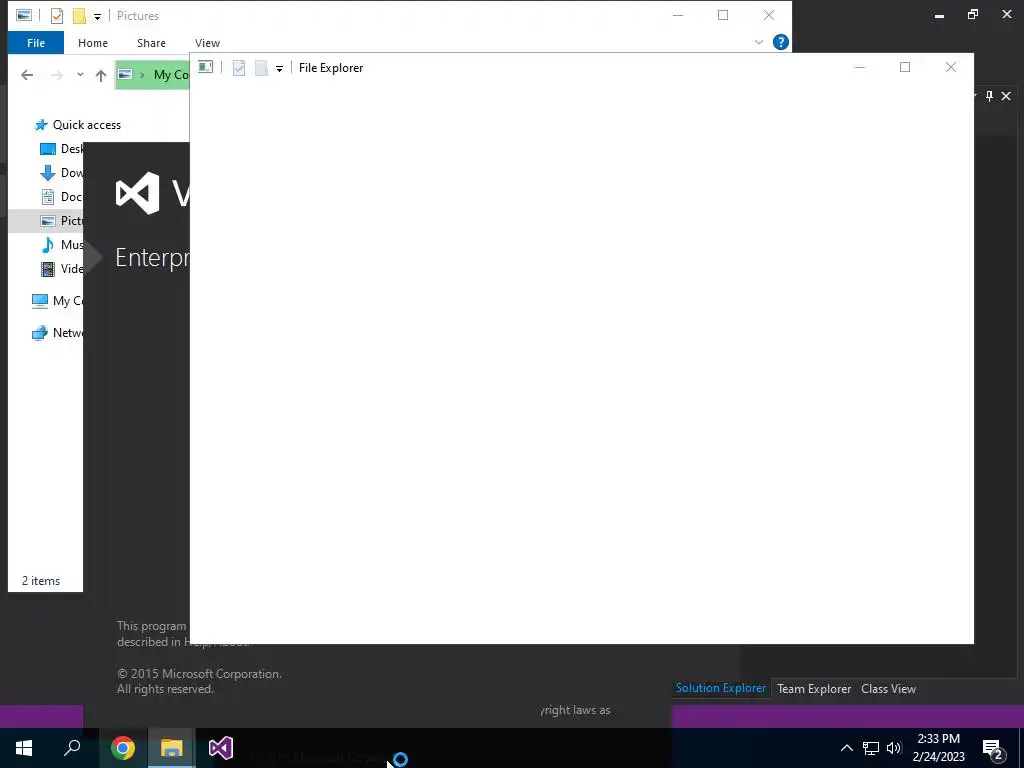Close the Visual Studio side panel
The width and height of the screenshot is (1024, 768).
click(x=1006, y=96)
